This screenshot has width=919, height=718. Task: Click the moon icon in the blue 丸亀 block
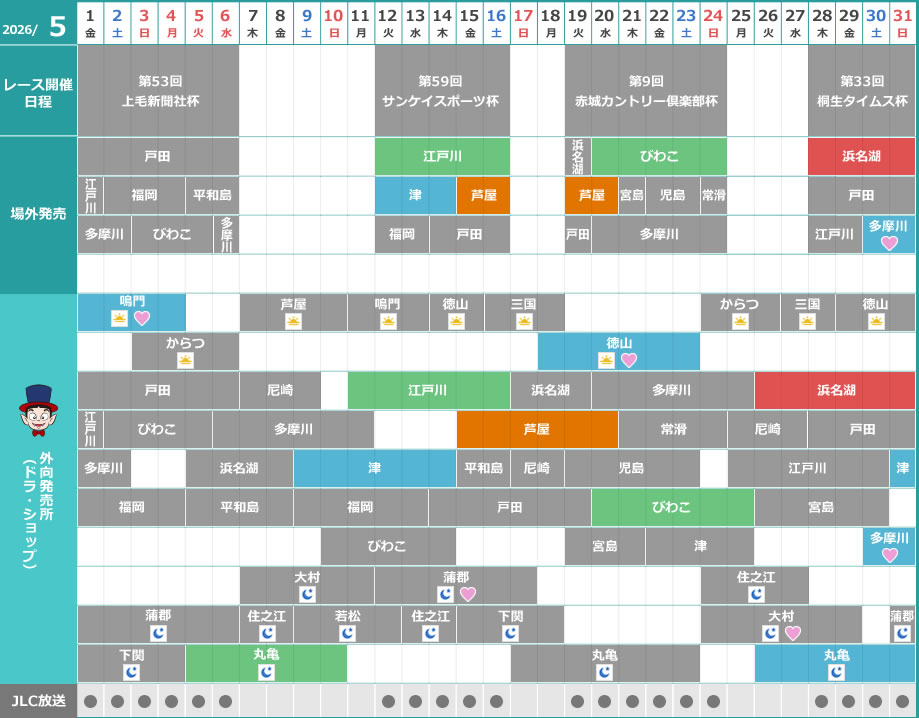(x=836, y=672)
